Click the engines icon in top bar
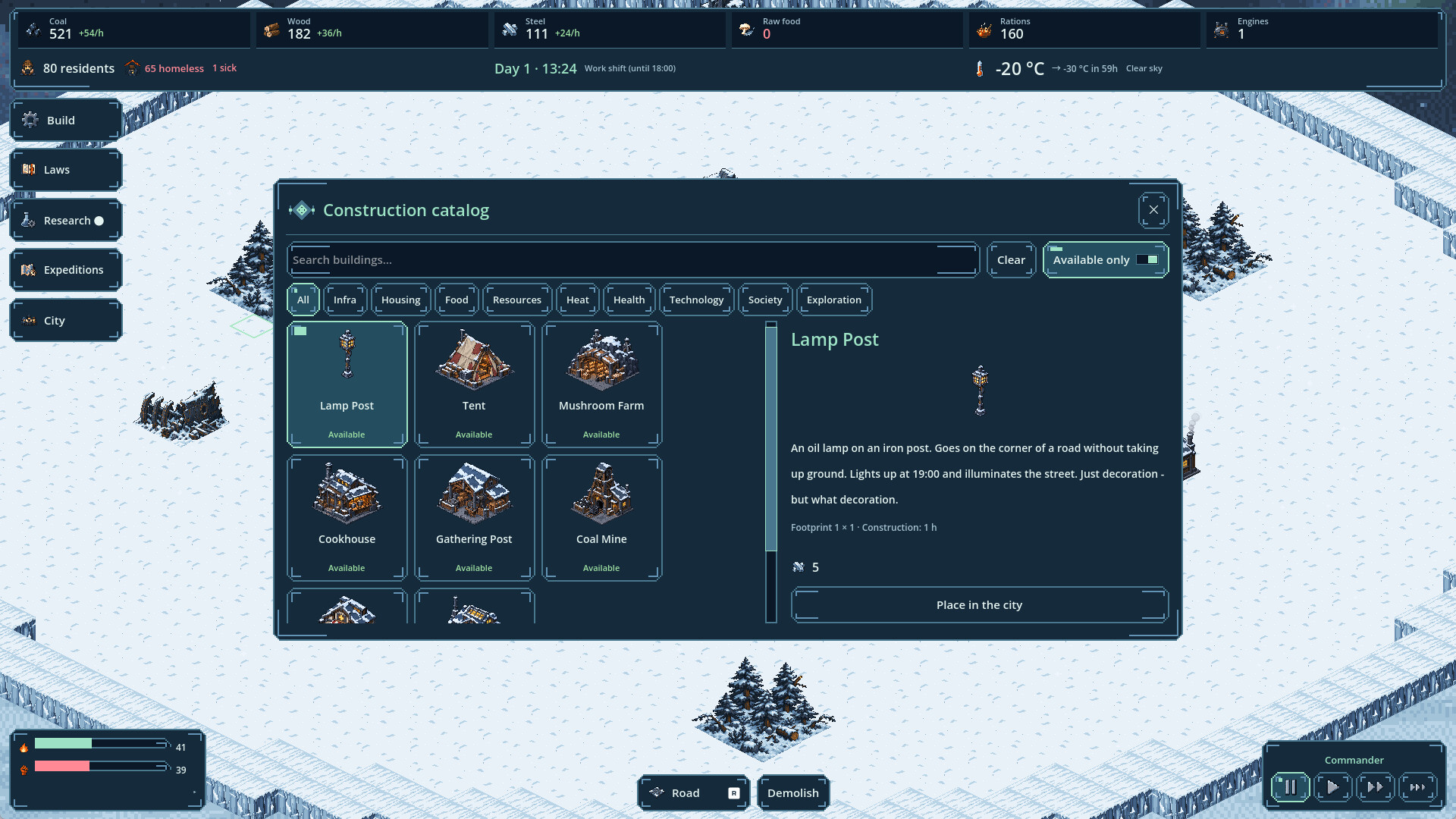Image resolution: width=1456 pixels, height=819 pixels. tap(1222, 30)
